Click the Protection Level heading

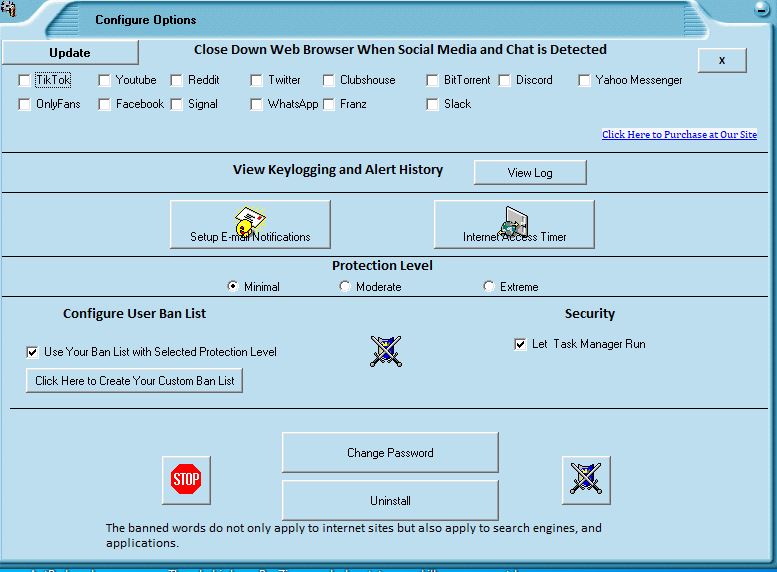pos(382,266)
